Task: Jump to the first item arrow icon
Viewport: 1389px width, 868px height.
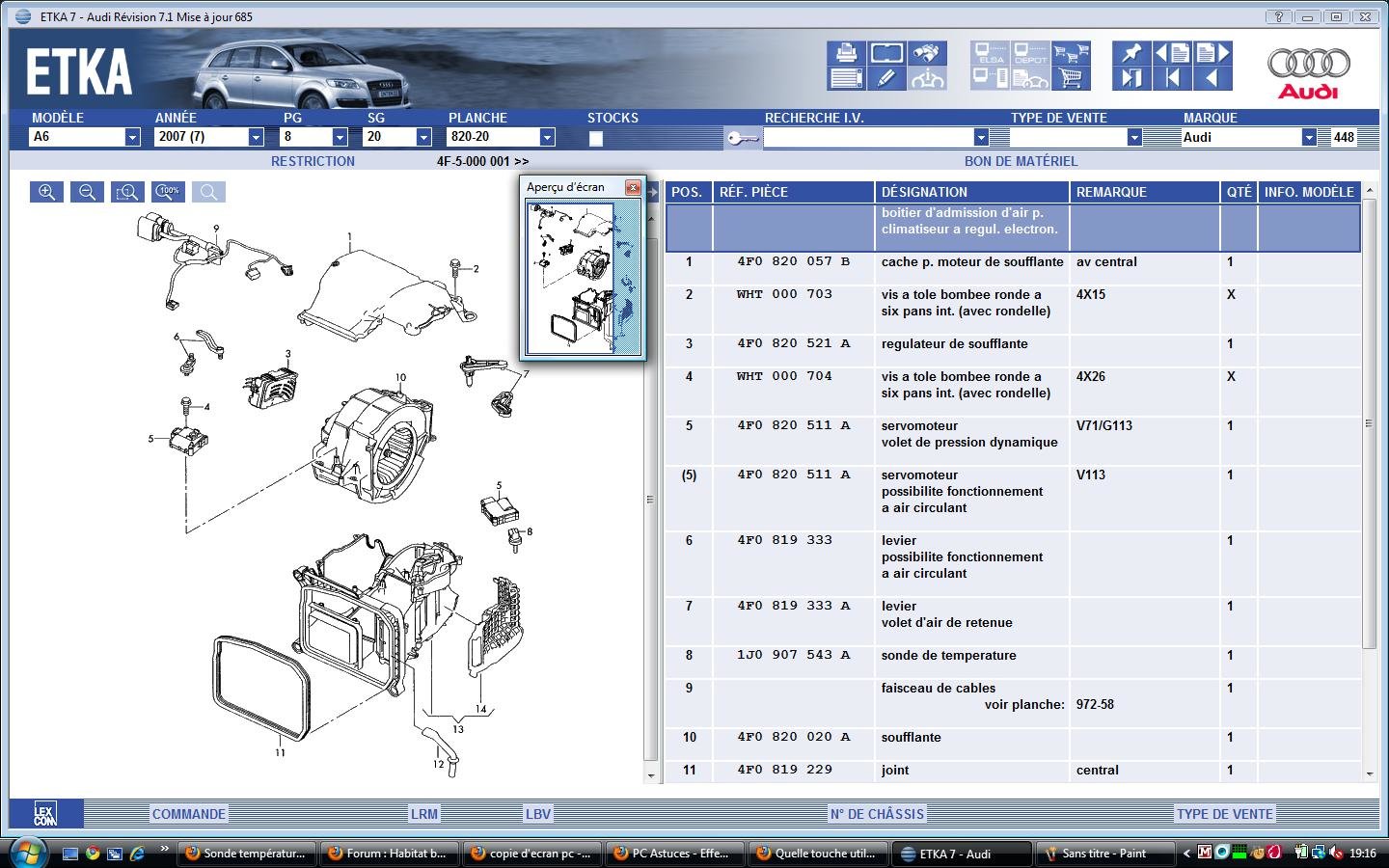Action: pyautogui.click(x=1172, y=78)
